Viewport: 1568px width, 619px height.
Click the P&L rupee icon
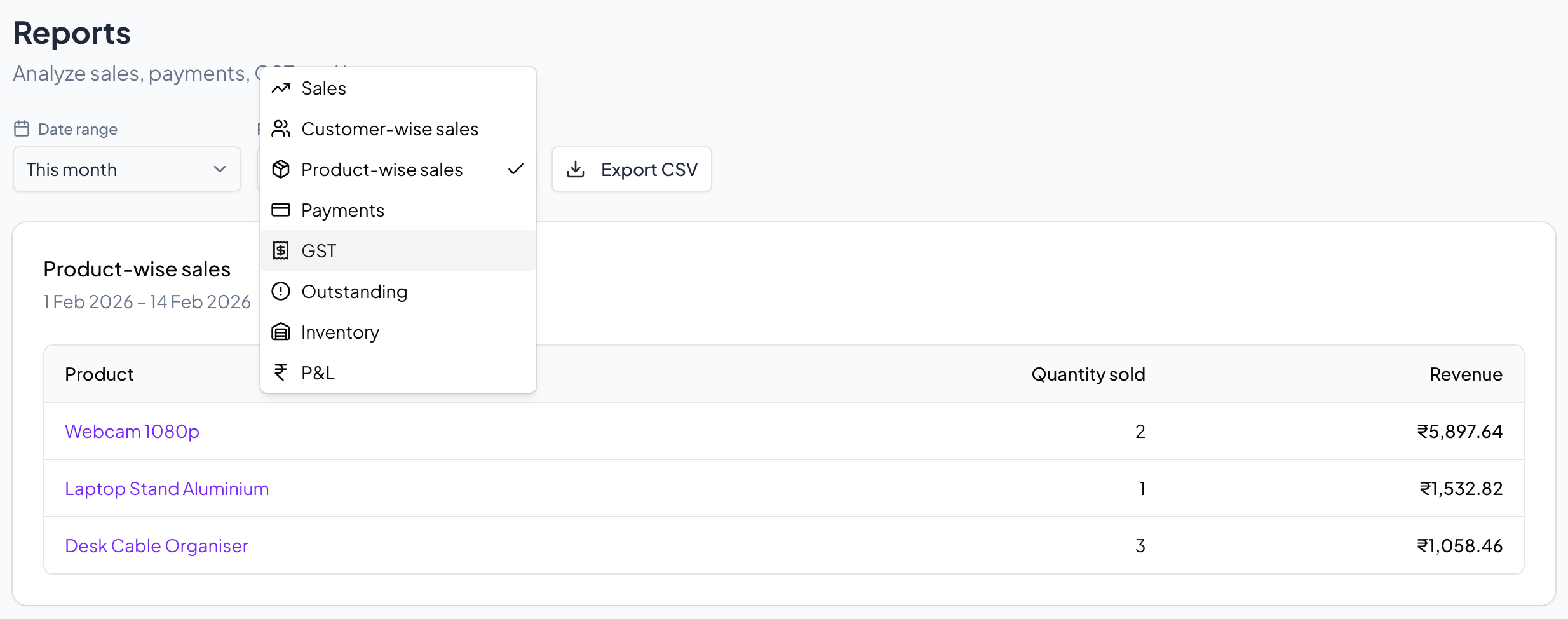(x=281, y=372)
